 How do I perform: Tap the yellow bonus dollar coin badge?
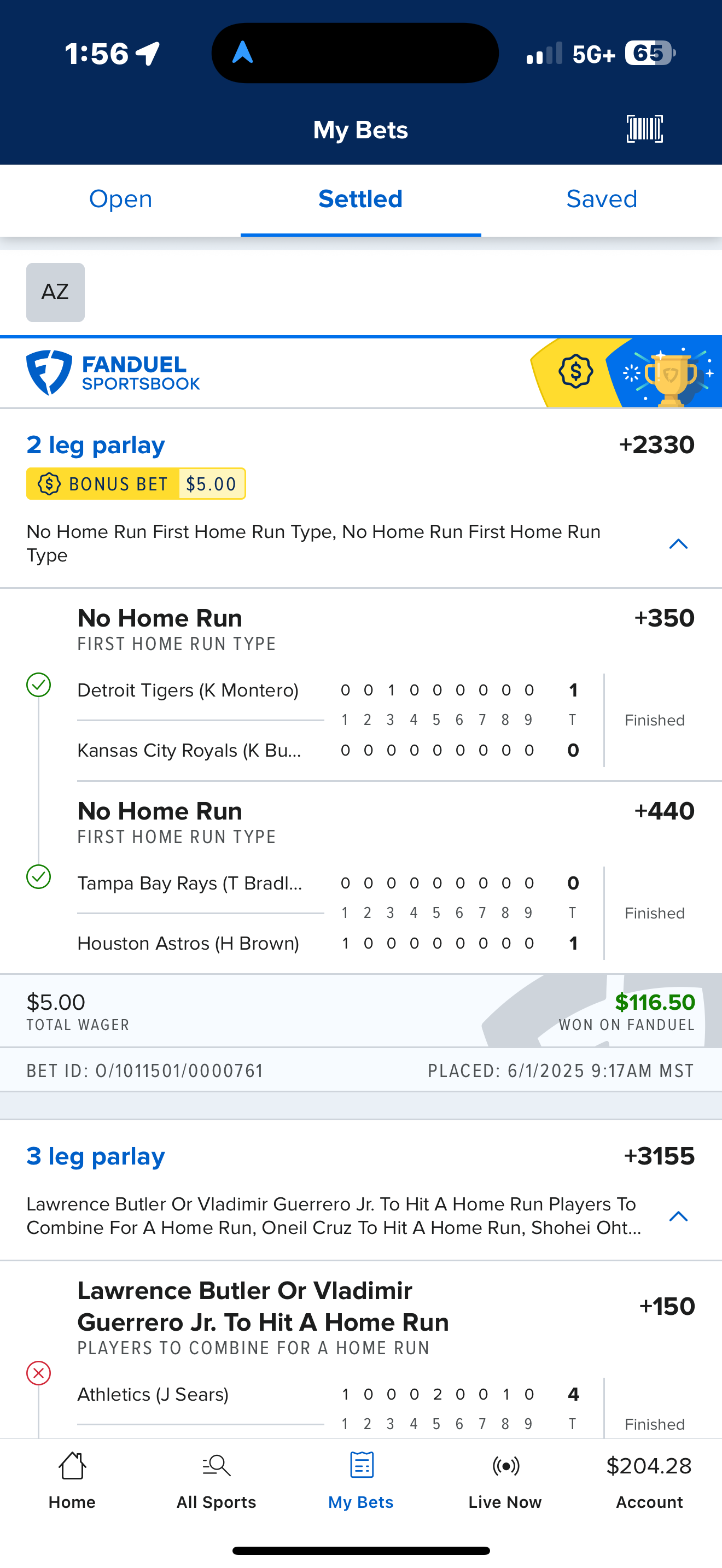[575, 371]
